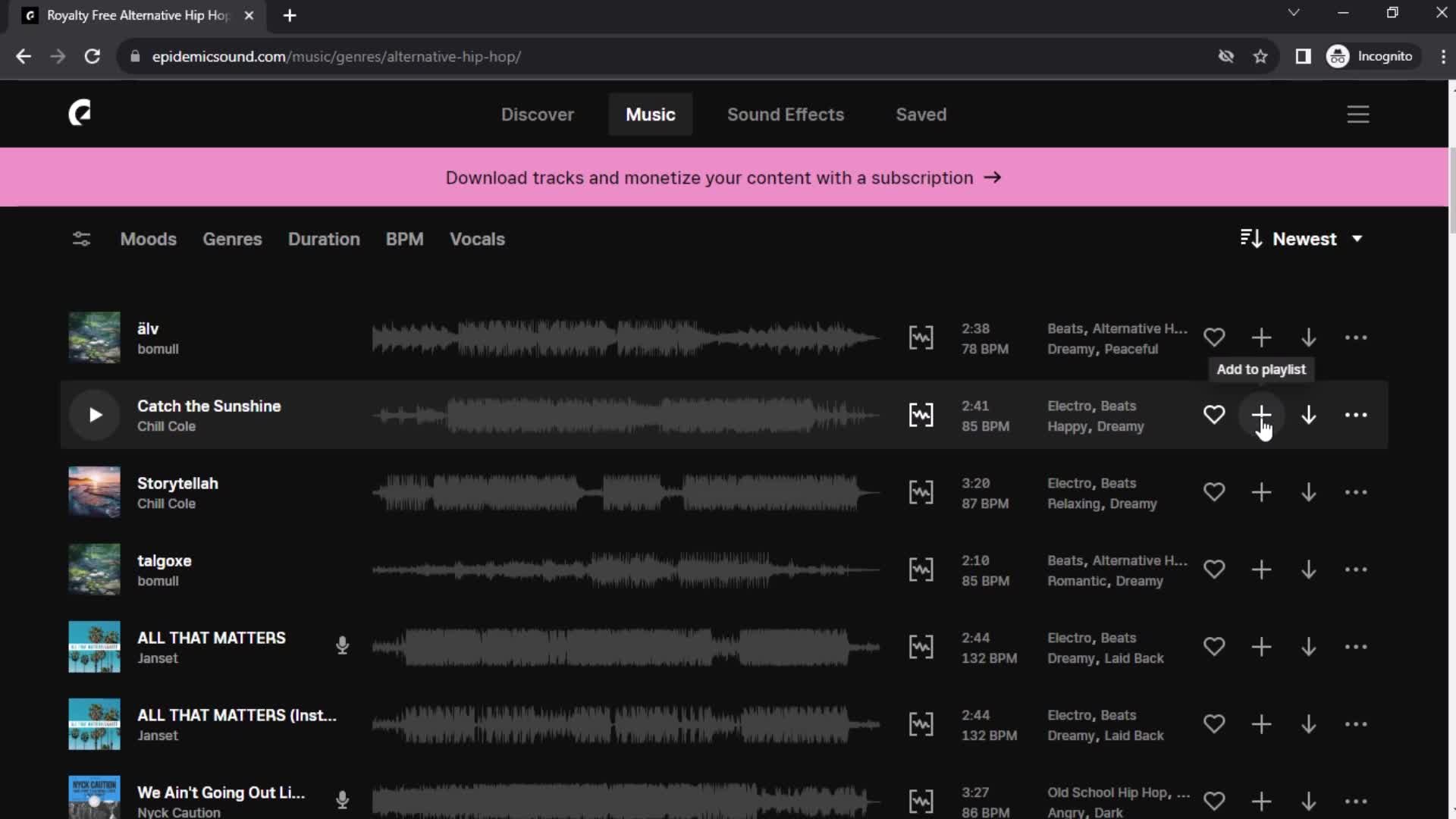Click the more options icon for 'älv'
The width and height of the screenshot is (1456, 819).
tap(1355, 338)
